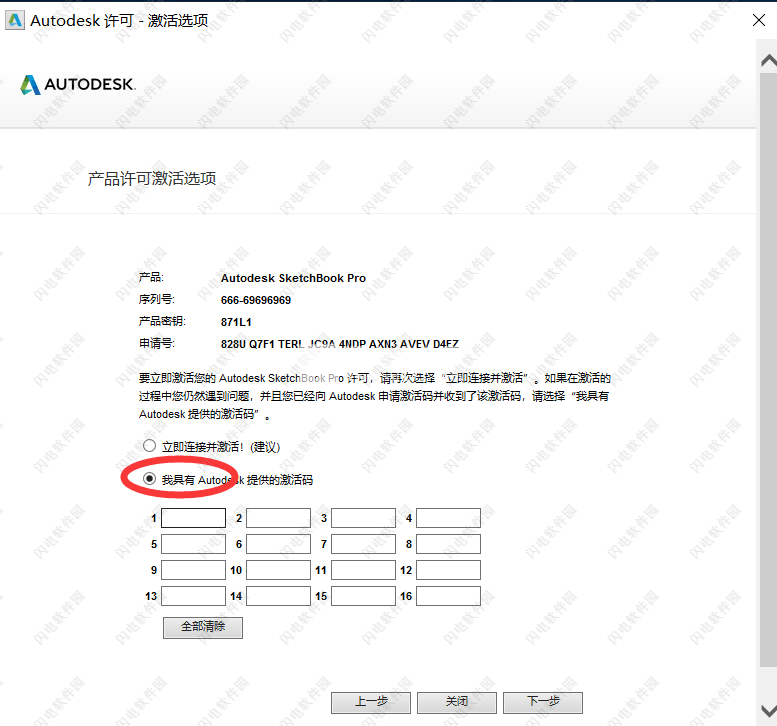Viewport: 777px width, 726px height.
Task: Click the Autodesk title bar app icon
Action: [x=15, y=20]
